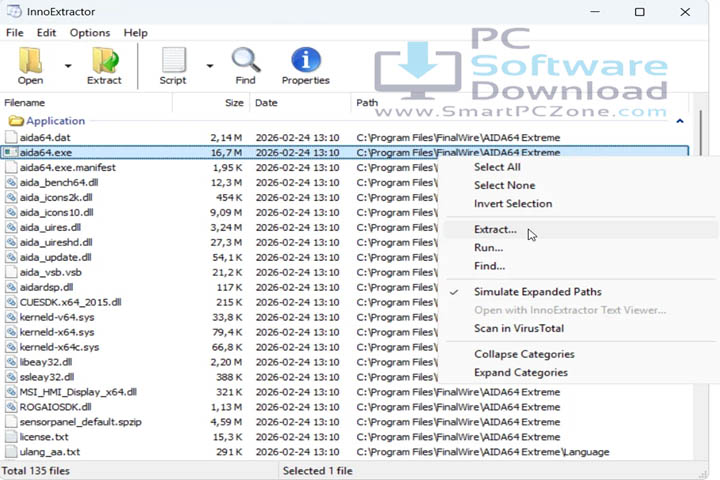This screenshot has width=720, height=480.
Task: Click the CUESDK.x64_2015.dll file icon
Action: pos(11,302)
